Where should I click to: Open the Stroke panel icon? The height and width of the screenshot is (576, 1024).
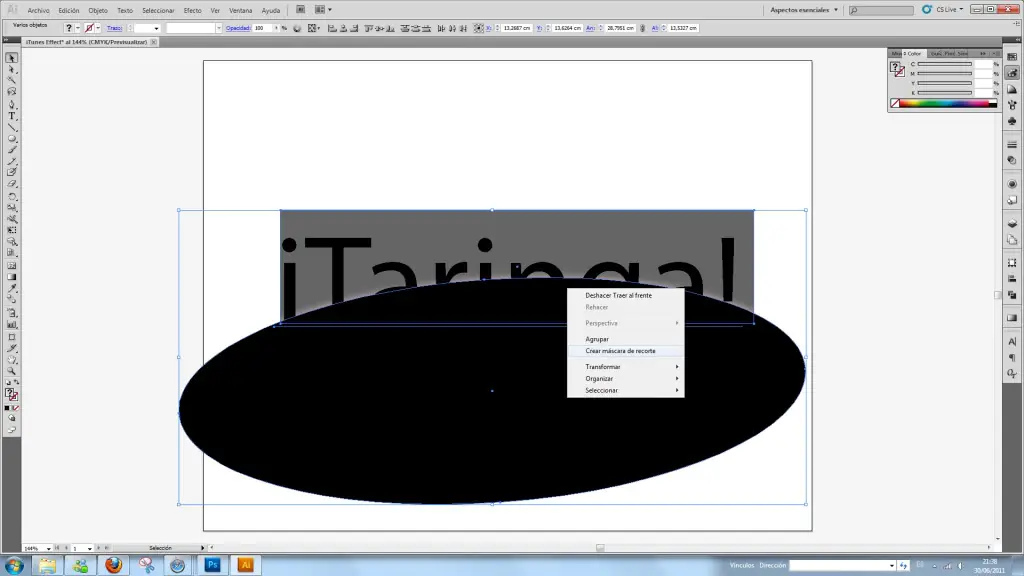click(x=1012, y=144)
